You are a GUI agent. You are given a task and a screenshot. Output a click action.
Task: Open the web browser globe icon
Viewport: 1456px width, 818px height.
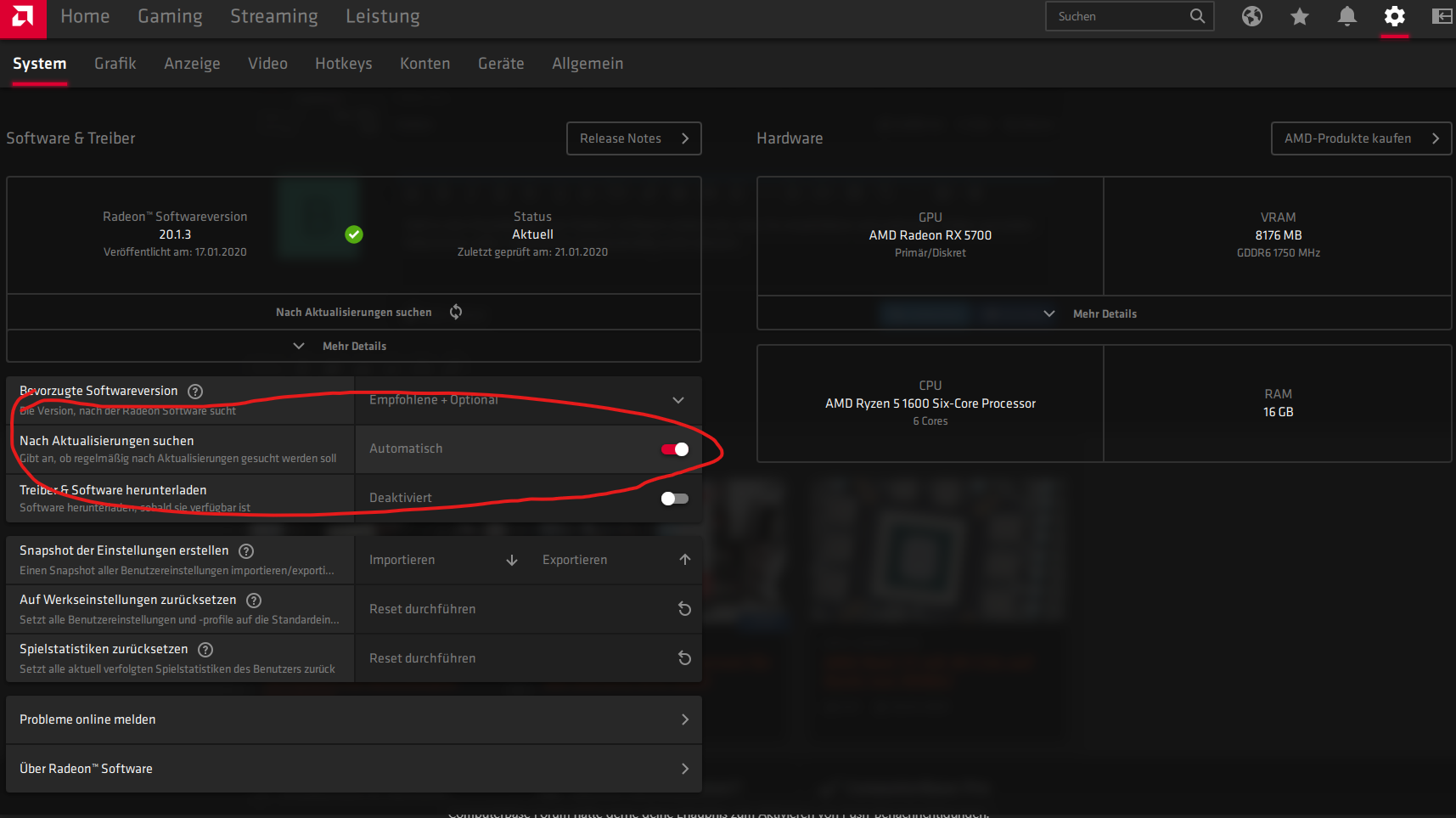coord(1251,16)
